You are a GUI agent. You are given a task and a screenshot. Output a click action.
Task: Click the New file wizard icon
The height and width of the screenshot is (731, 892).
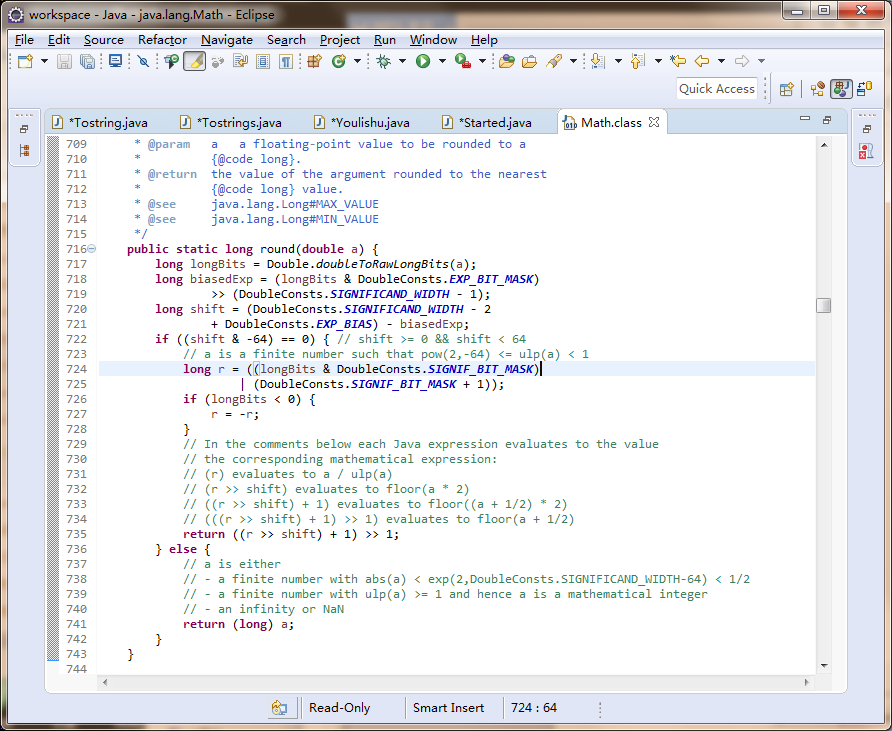[x=25, y=61]
